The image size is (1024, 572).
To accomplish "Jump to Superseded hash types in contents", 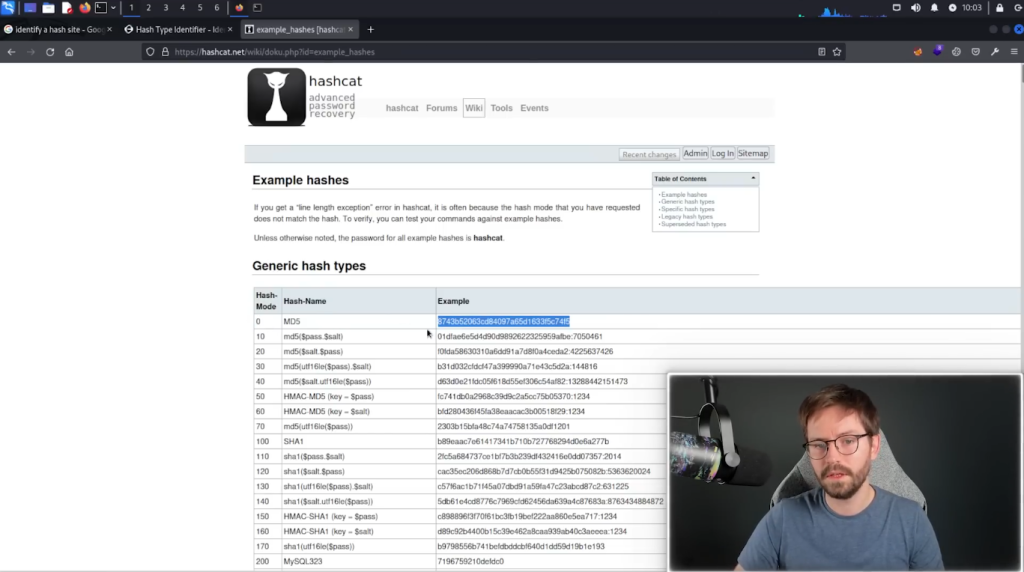I will [693, 224].
